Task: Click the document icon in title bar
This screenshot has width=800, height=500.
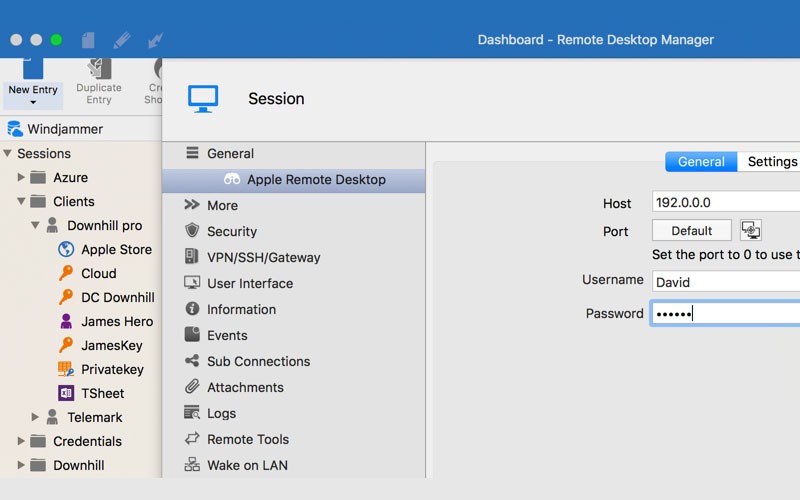Action: (88, 40)
